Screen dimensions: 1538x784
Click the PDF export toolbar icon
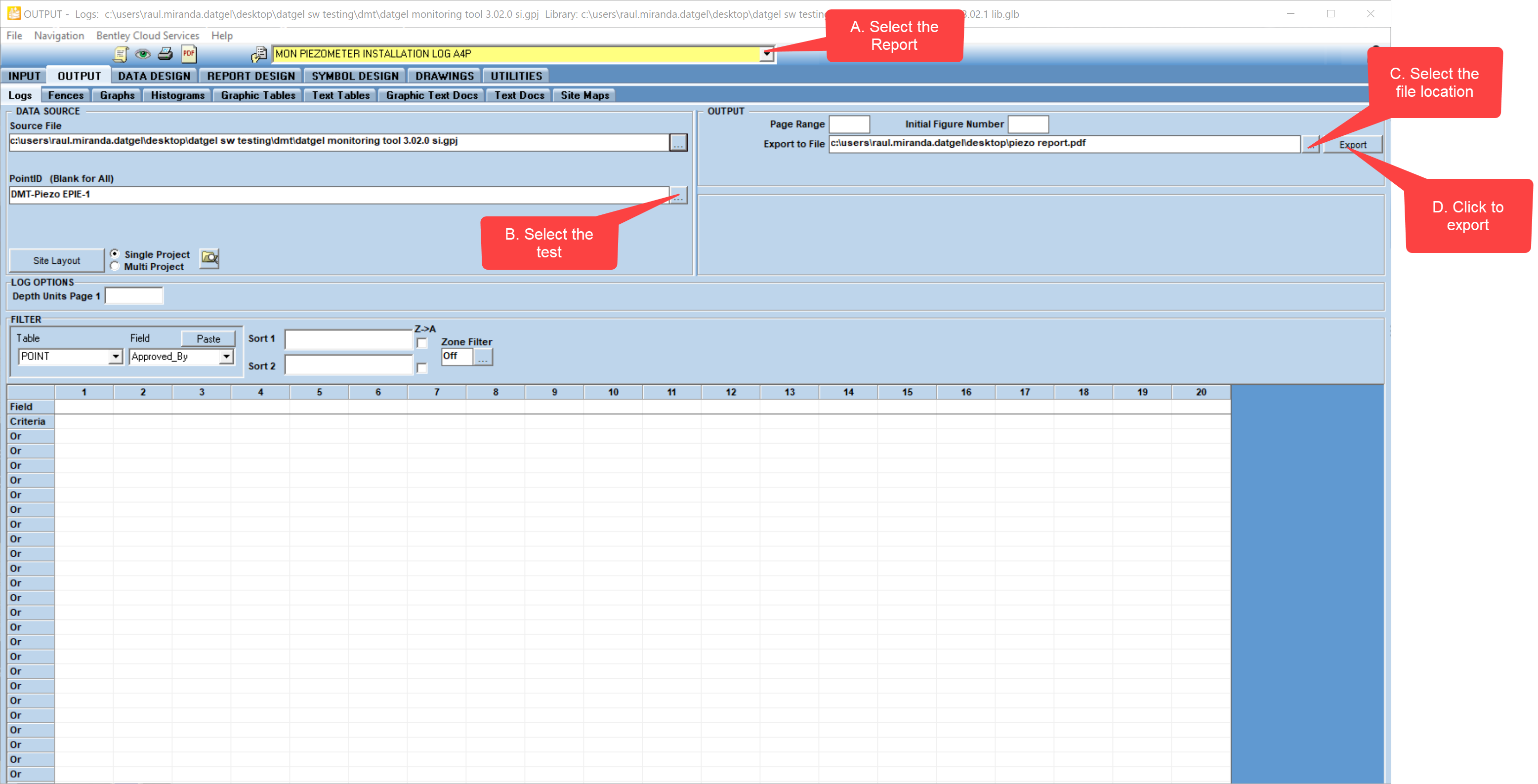pyautogui.click(x=189, y=54)
